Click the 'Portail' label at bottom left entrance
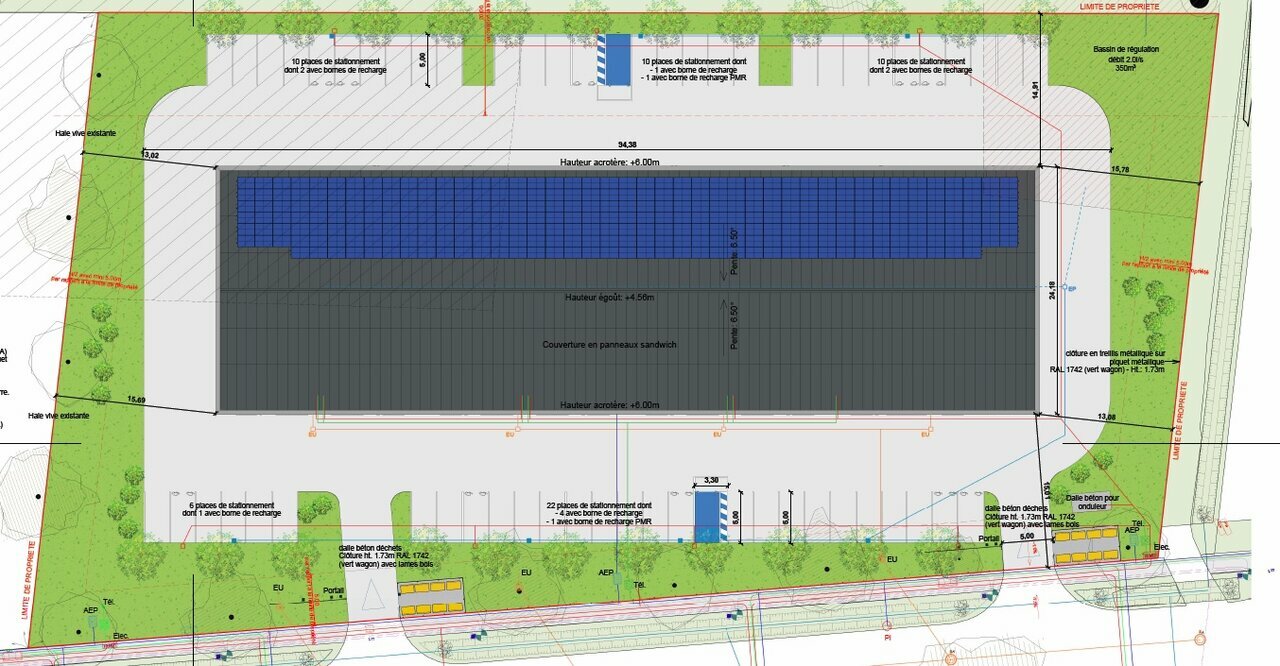Screen dimensions: 1280x666 click(334, 590)
